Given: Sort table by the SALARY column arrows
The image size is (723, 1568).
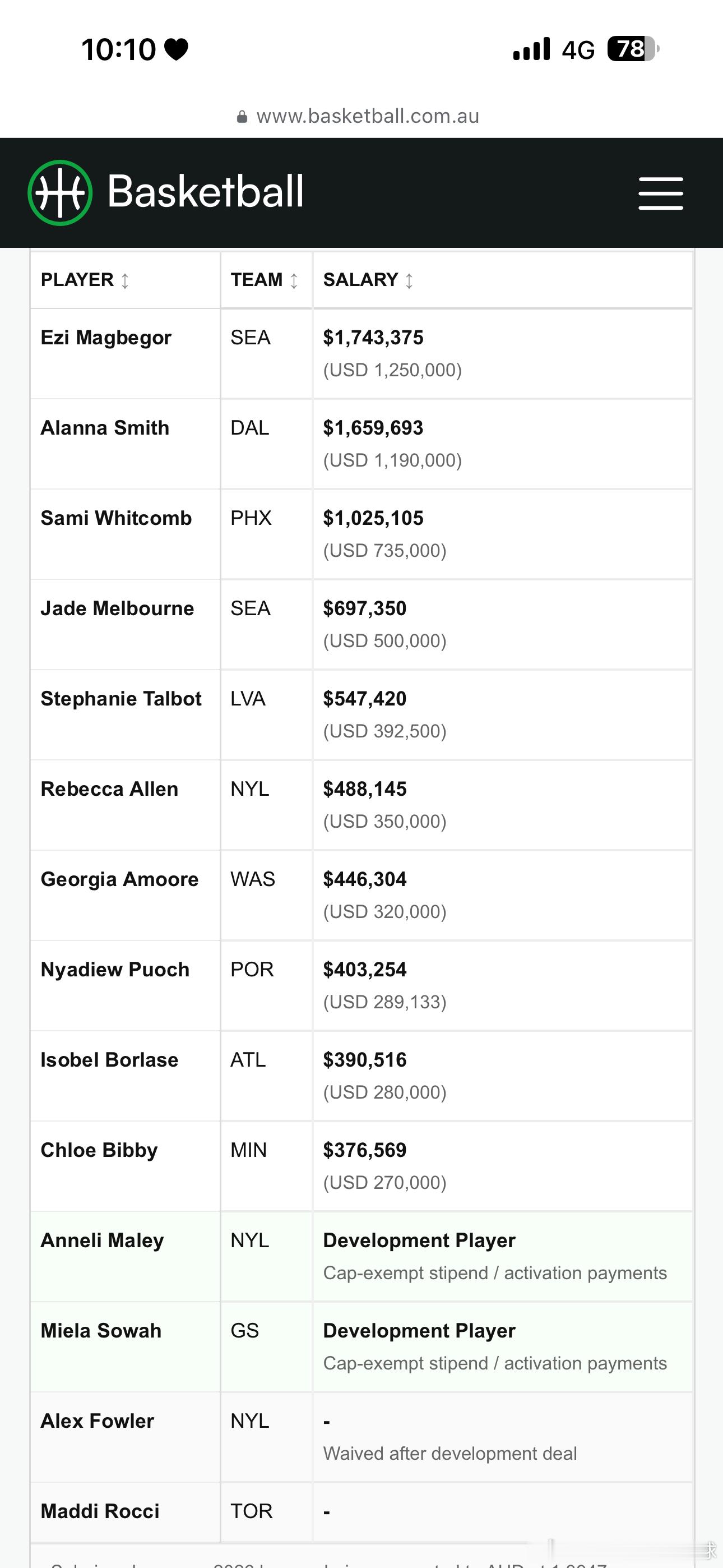Looking at the screenshot, I should [x=409, y=280].
